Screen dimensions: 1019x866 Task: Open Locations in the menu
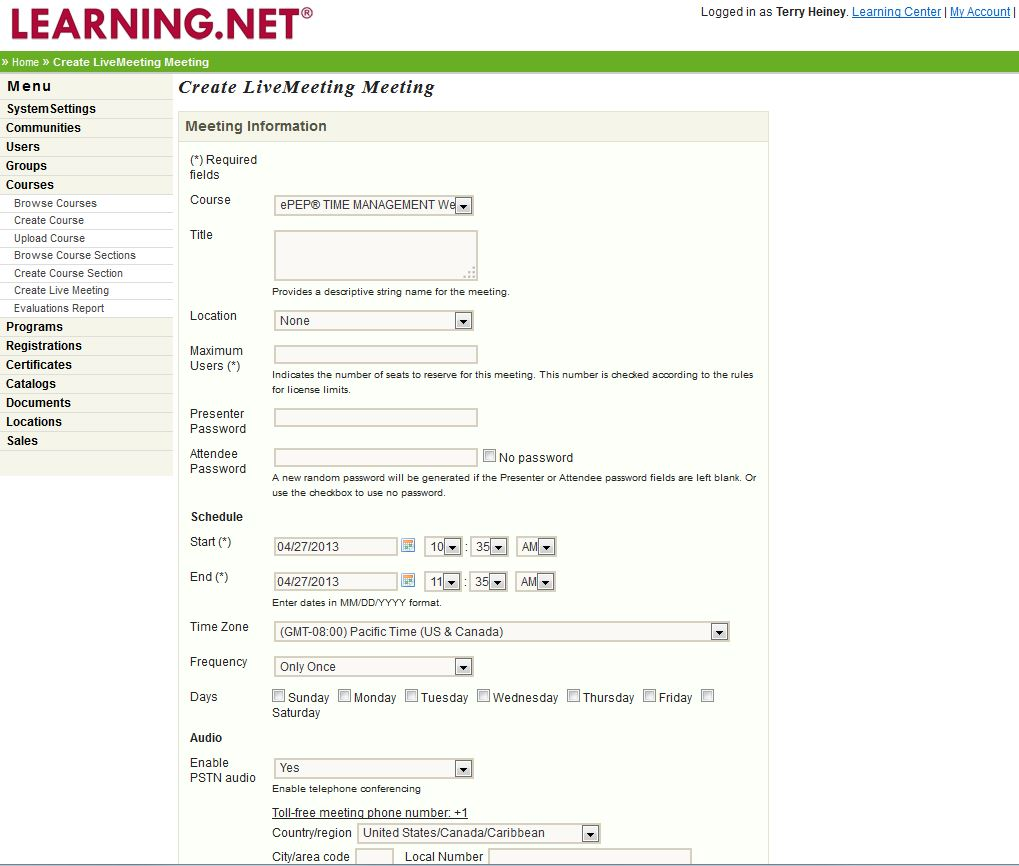[x=34, y=421]
